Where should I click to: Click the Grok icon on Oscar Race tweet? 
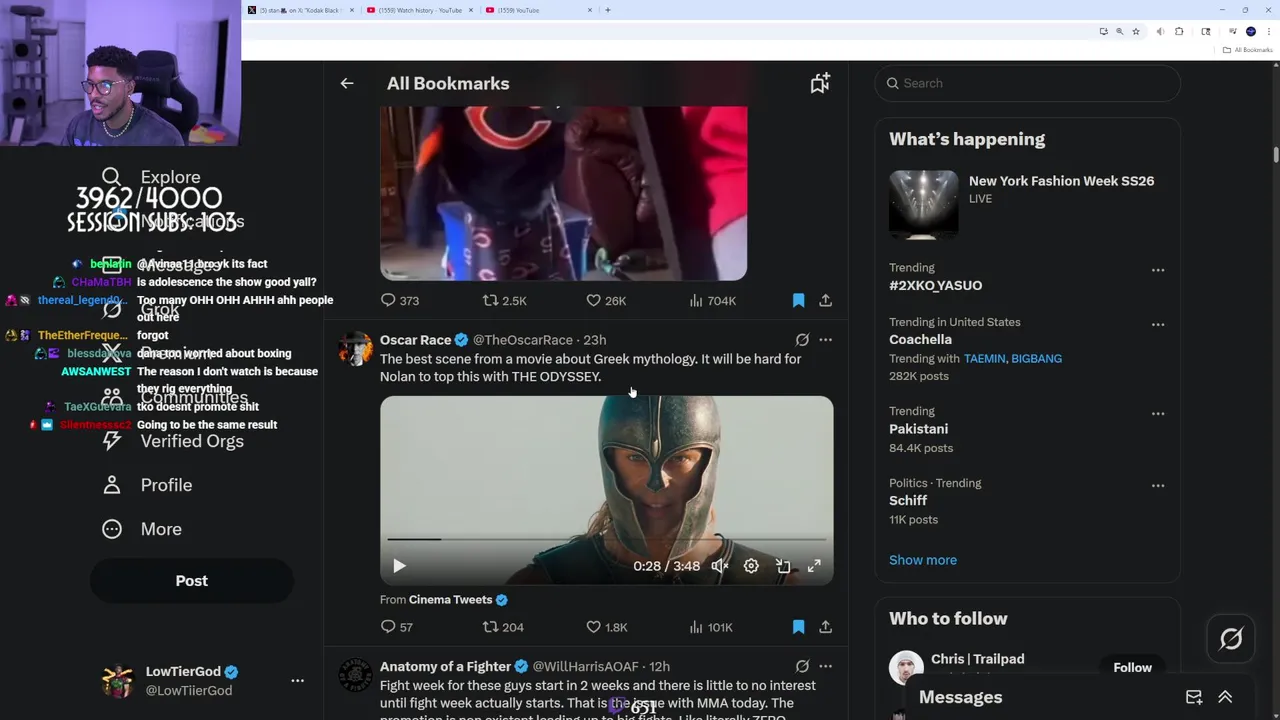click(x=802, y=340)
